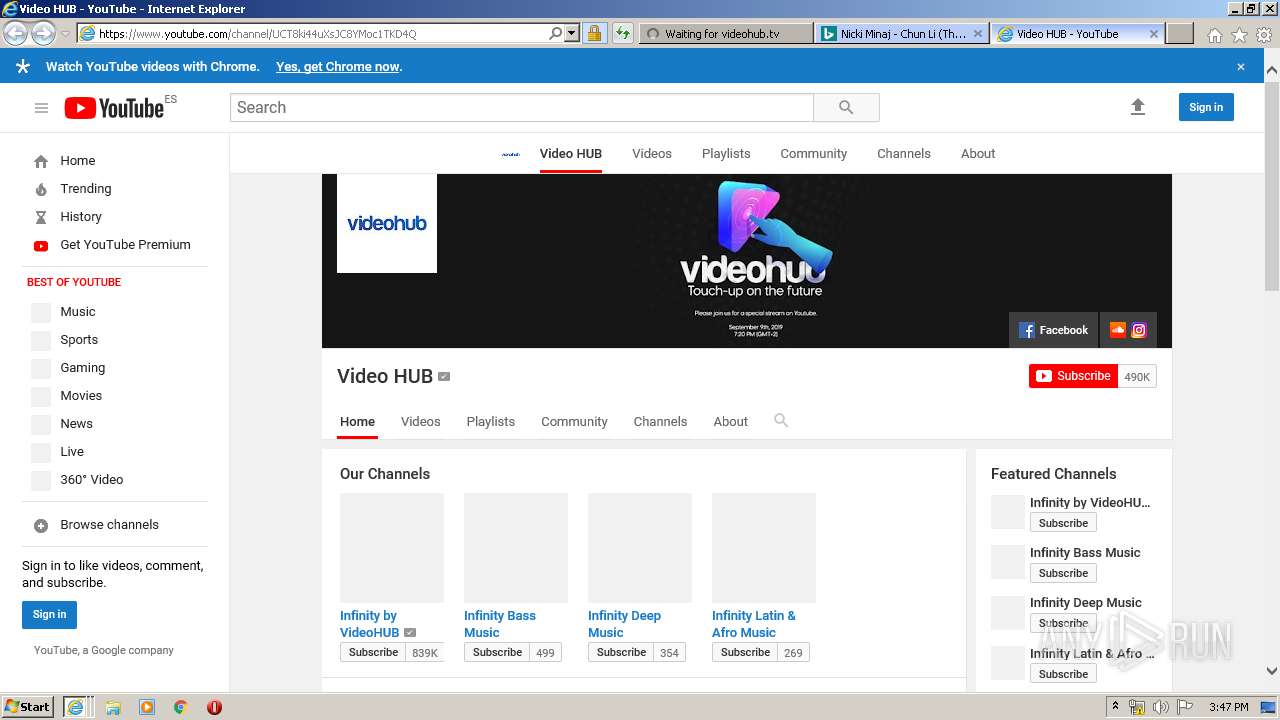Click the upload video icon
The width and height of the screenshot is (1280, 720).
(x=1137, y=107)
